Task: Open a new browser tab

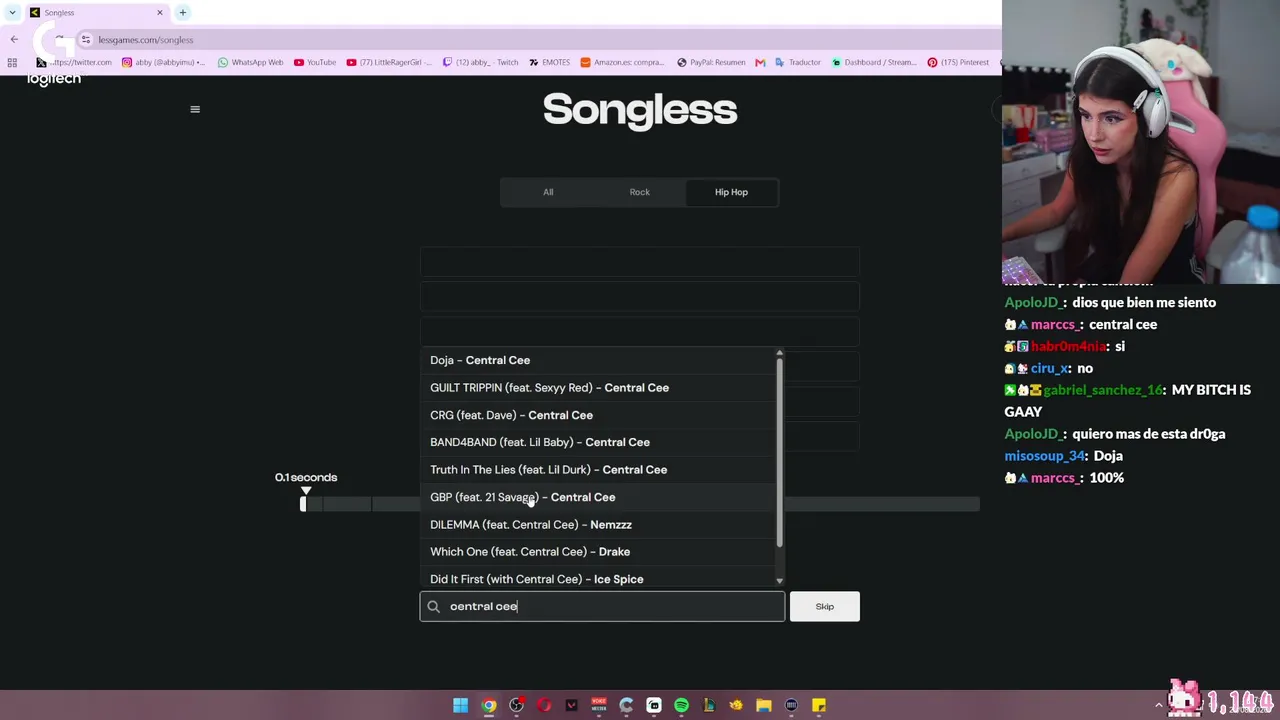Action: click(x=183, y=12)
